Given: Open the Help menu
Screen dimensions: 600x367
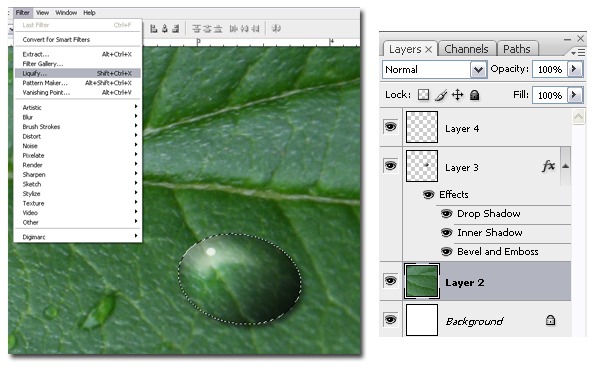Looking at the screenshot, I should point(89,13).
